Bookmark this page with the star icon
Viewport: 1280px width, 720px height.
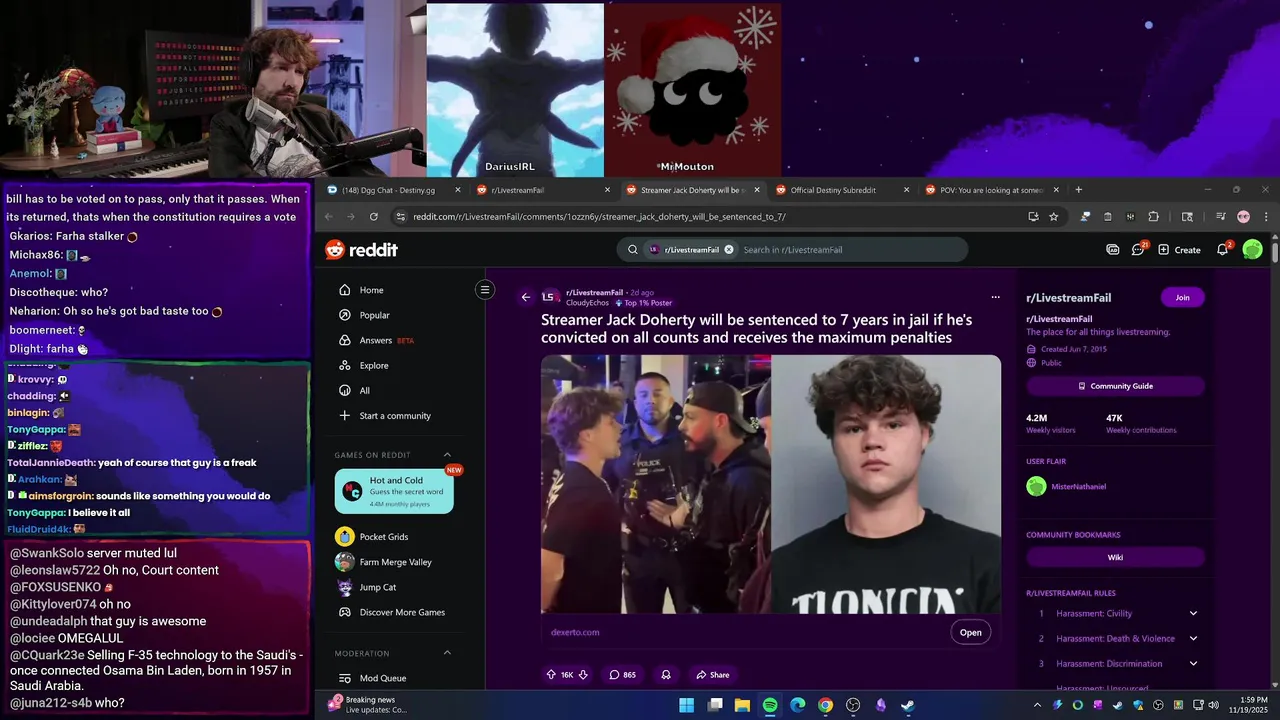click(x=1054, y=216)
